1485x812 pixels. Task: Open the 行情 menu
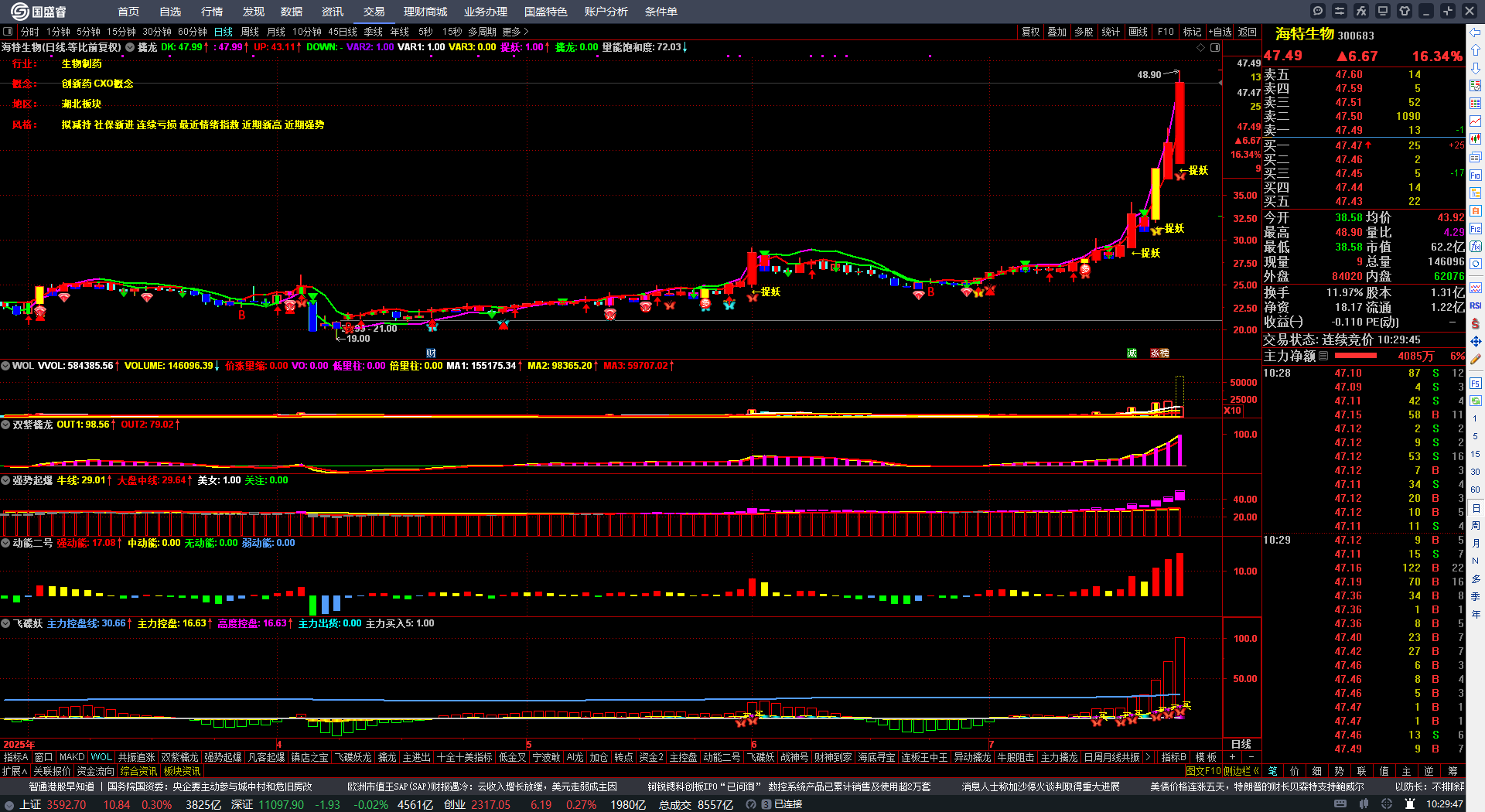(x=212, y=12)
